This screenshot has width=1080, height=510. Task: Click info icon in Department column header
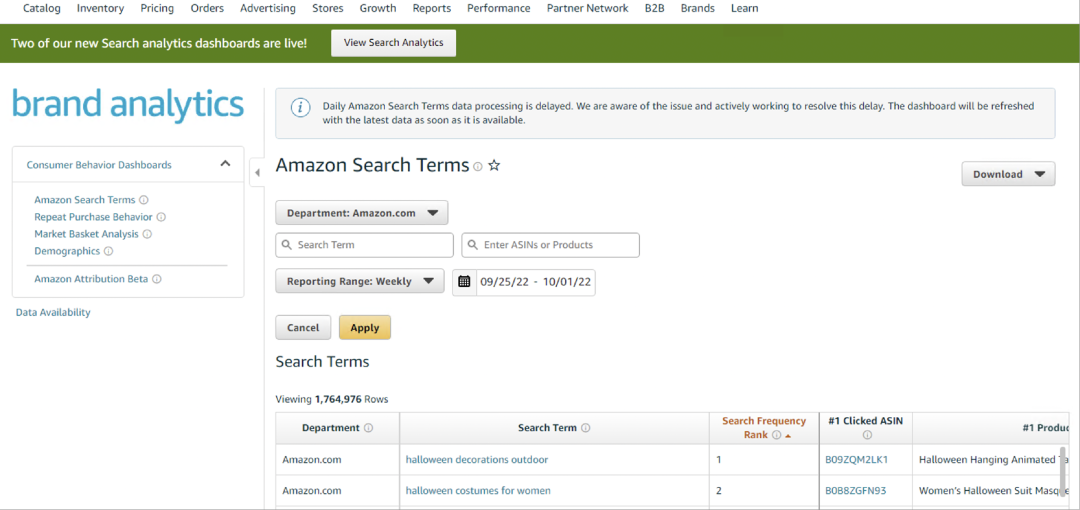tap(368, 428)
